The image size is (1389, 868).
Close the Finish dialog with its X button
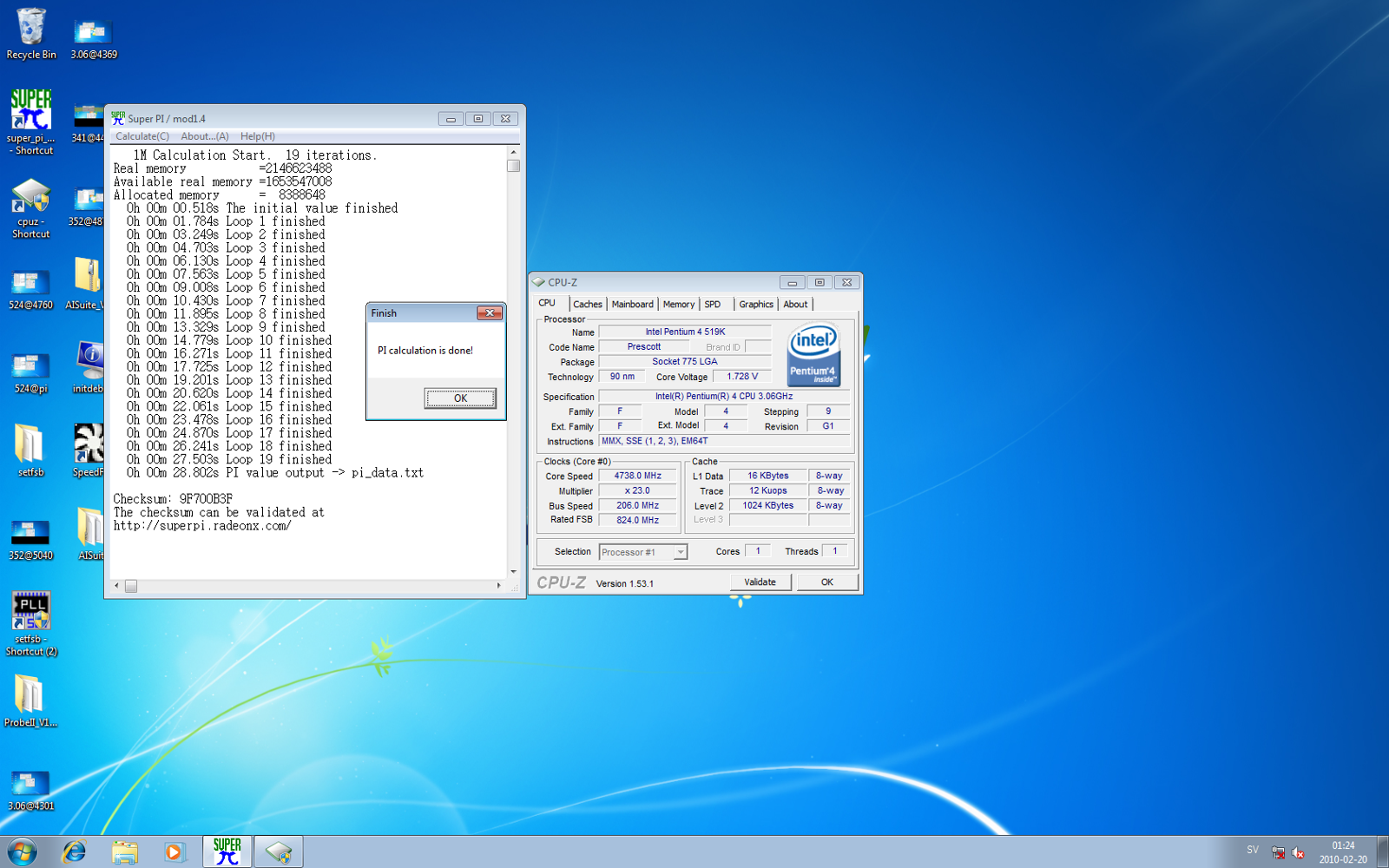coord(490,313)
